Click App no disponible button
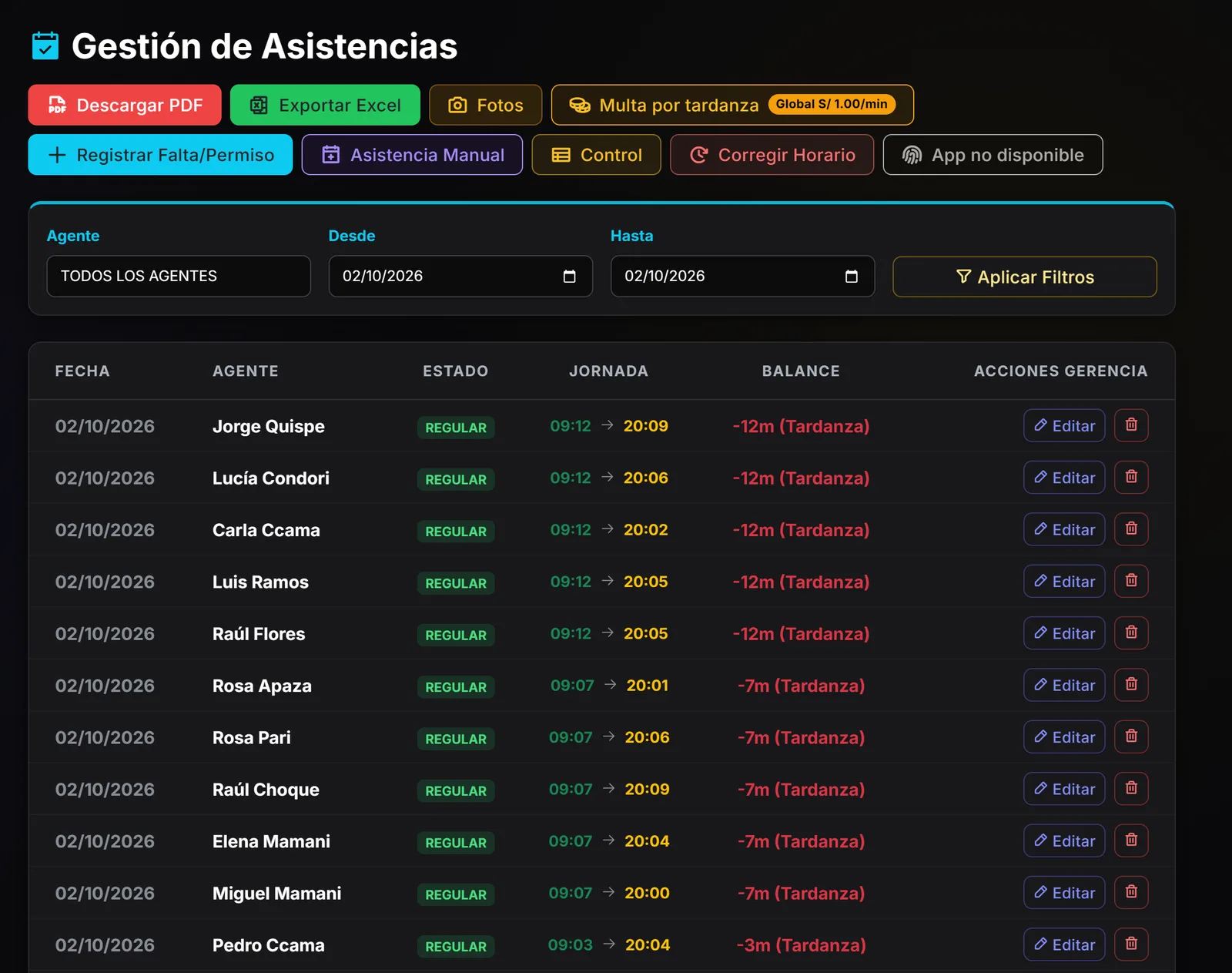 click(993, 155)
